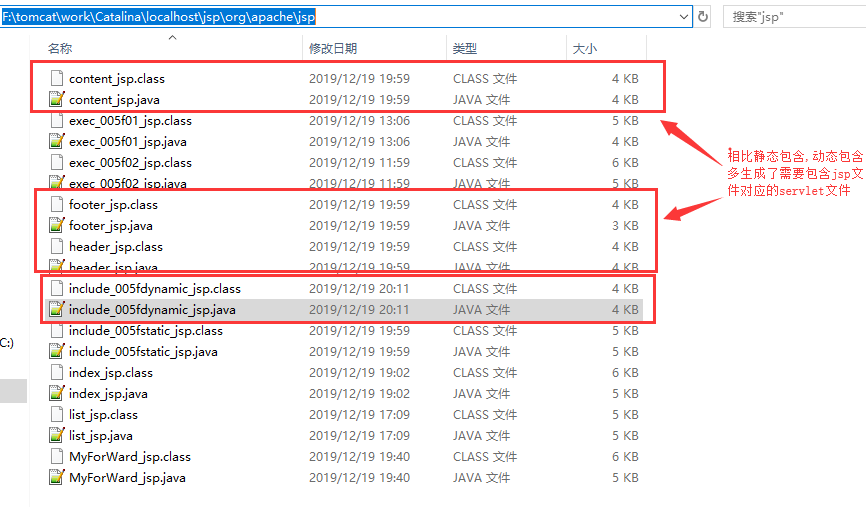
Task: Click the include_005fdynamic_jsp.class file icon
Action: pyautogui.click(x=56, y=288)
